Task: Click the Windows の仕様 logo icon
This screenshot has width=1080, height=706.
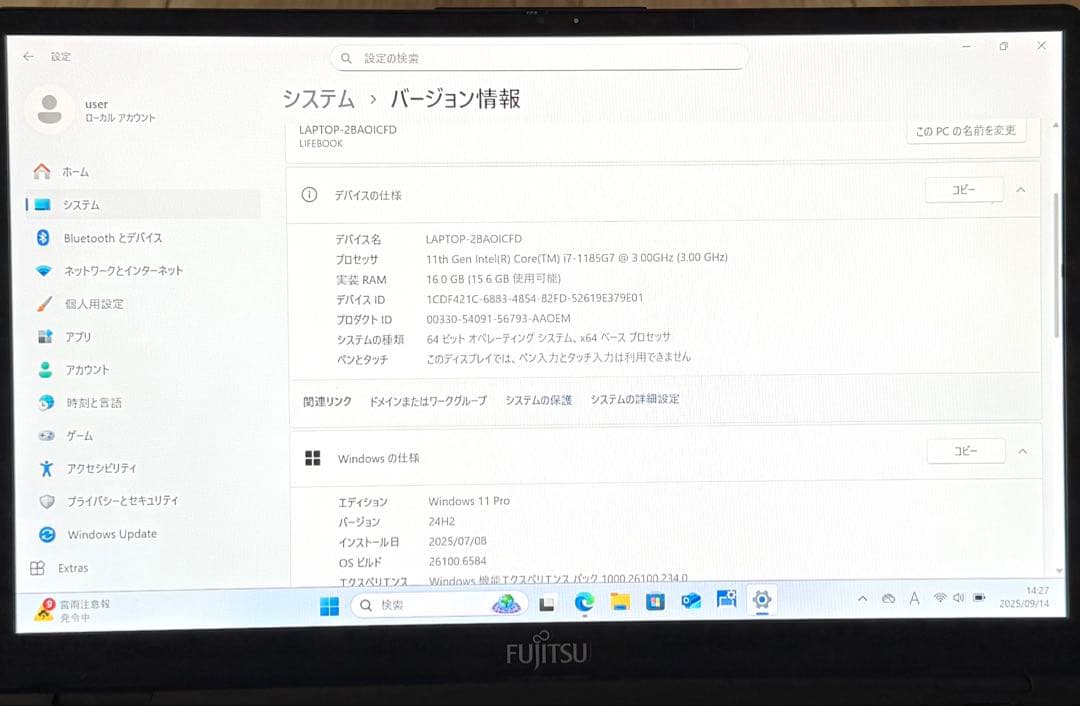Action: (x=313, y=458)
